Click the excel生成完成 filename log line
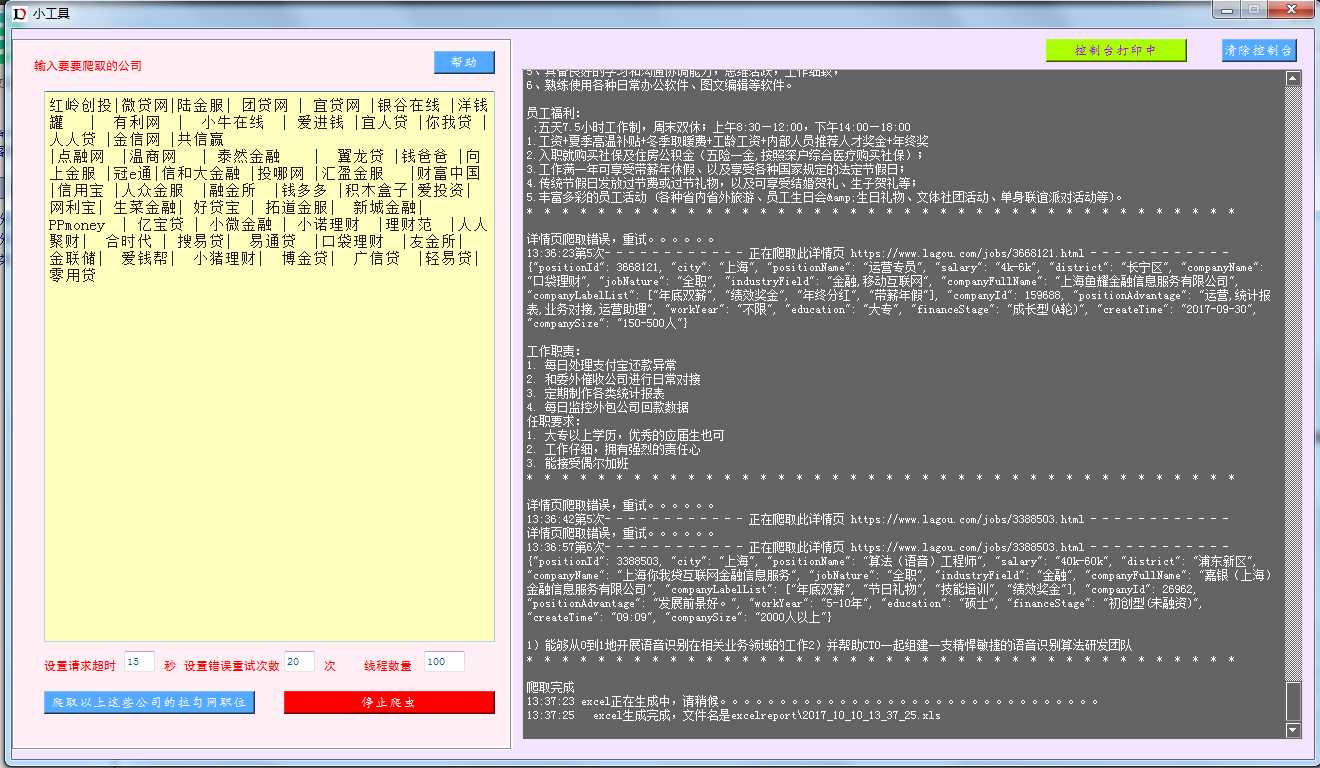 click(733, 716)
